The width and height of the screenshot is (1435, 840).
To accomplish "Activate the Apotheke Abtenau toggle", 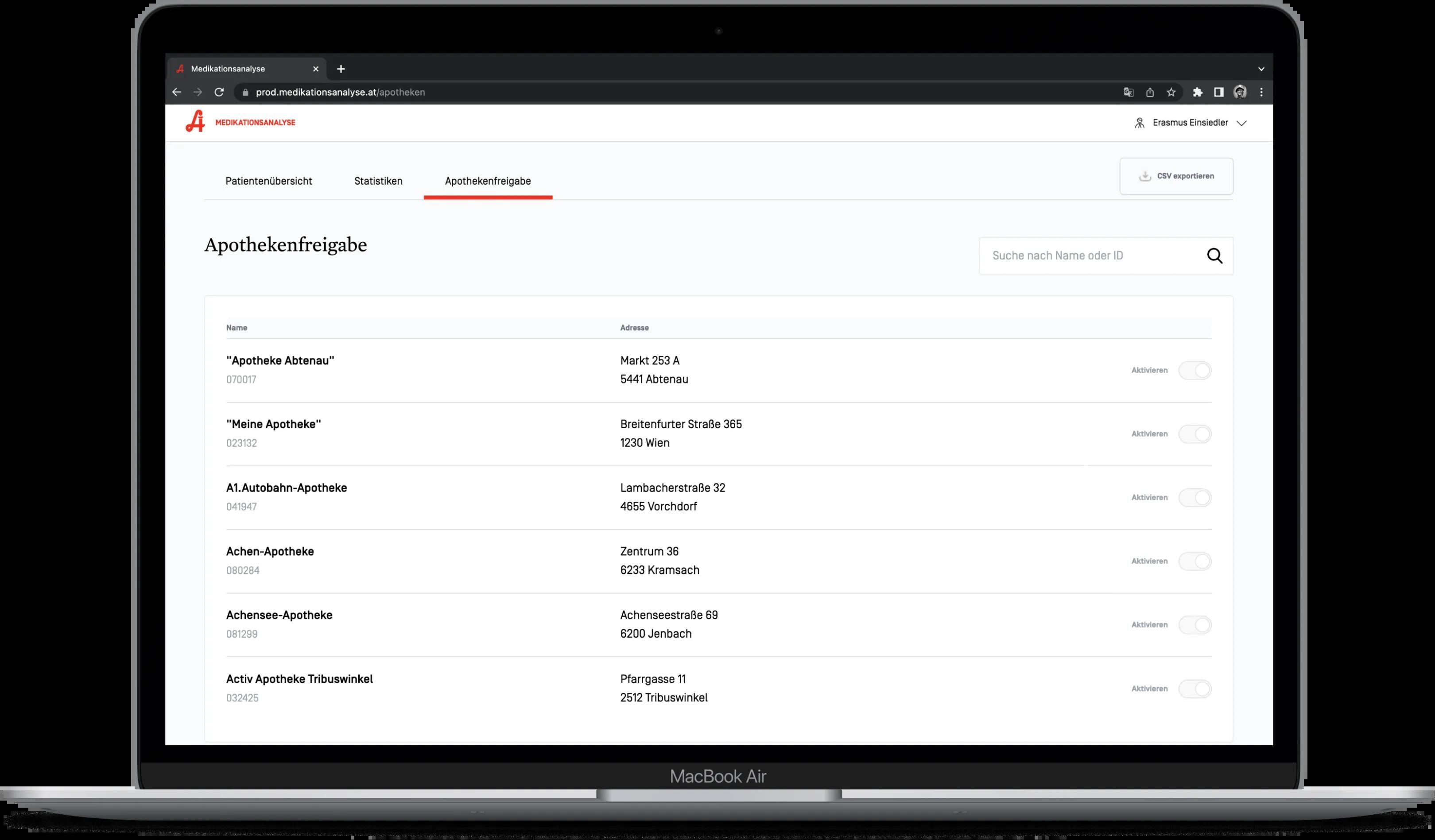I will pyautogui.click(x=1194, y=370).
